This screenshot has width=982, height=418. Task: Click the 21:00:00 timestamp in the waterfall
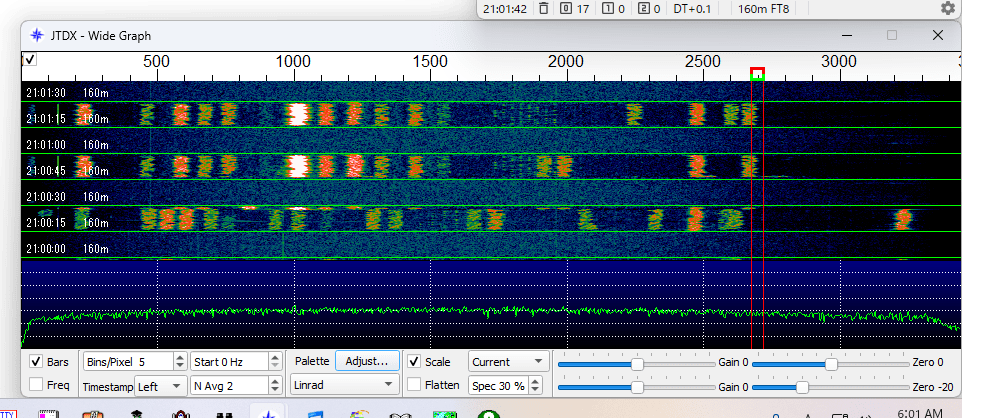(46, 249)
